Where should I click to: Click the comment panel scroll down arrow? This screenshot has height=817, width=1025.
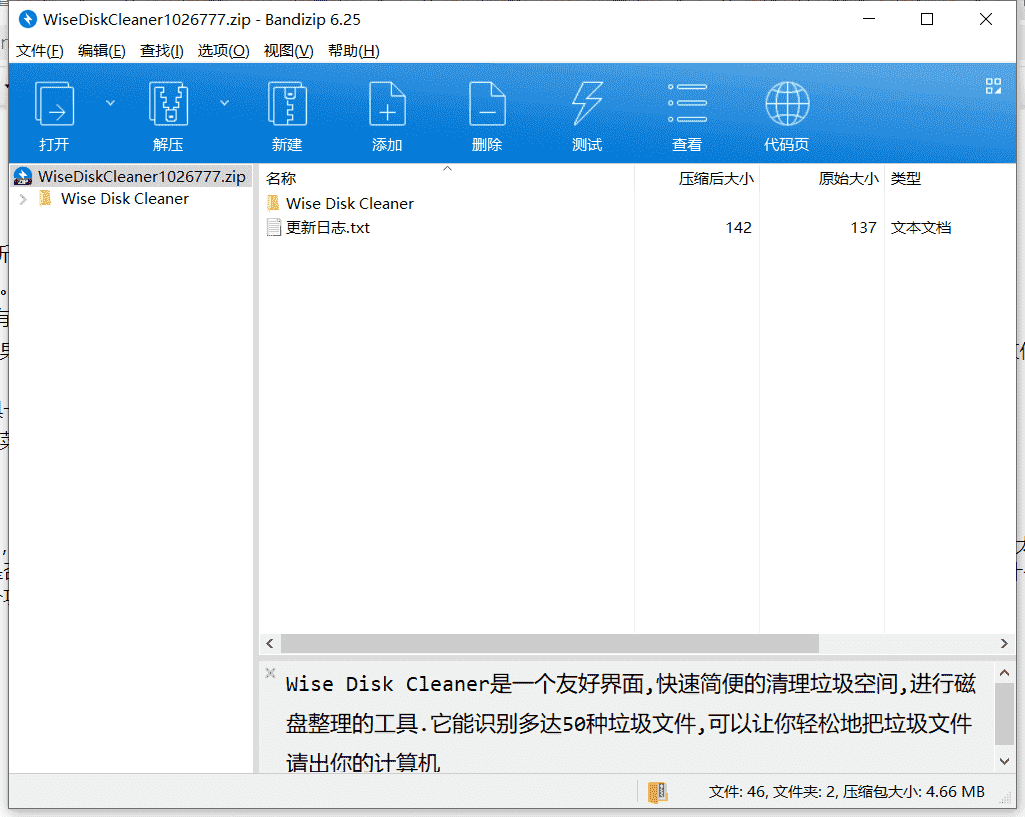[x=1005, y=761]
